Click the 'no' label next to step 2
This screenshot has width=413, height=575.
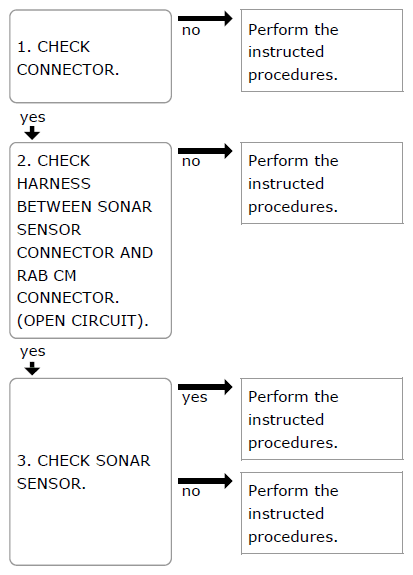(191, 161)
